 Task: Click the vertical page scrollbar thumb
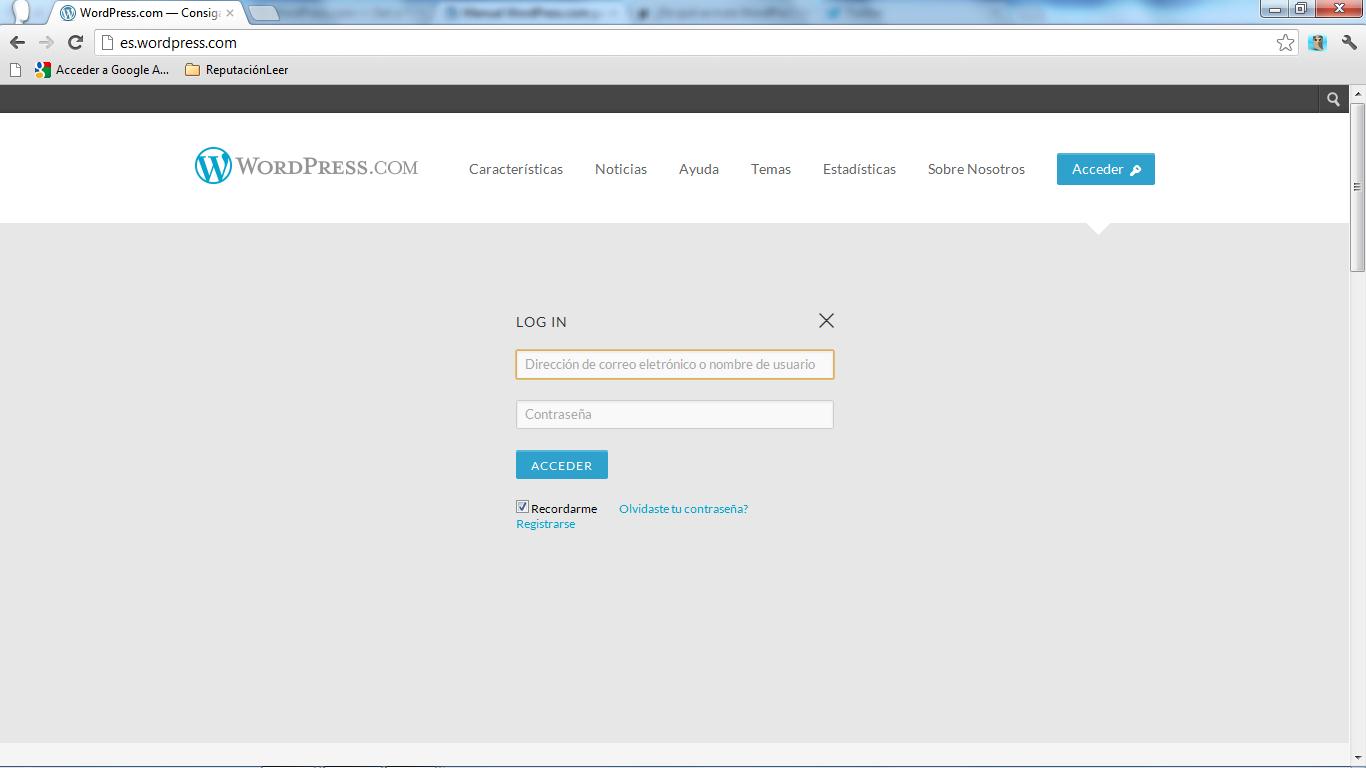(1357, 187)
